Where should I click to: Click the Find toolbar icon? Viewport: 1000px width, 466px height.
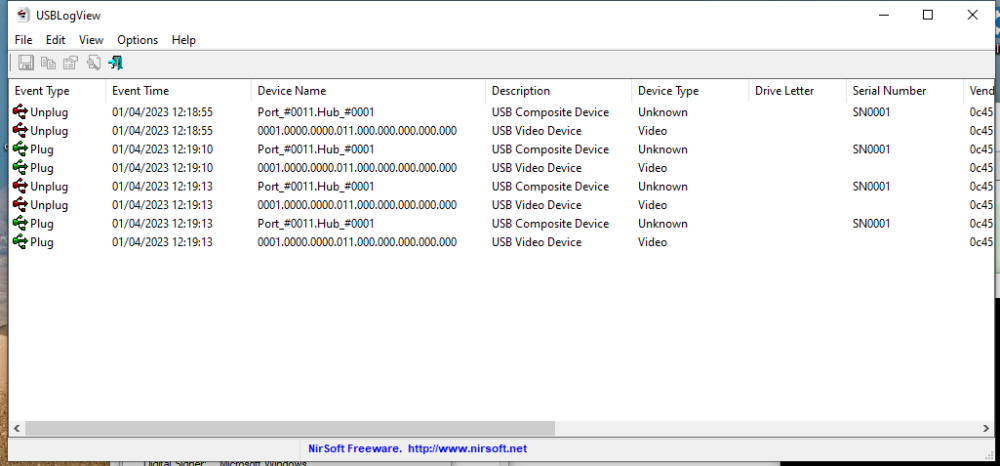pyautogui.click(x=93, y=63)
